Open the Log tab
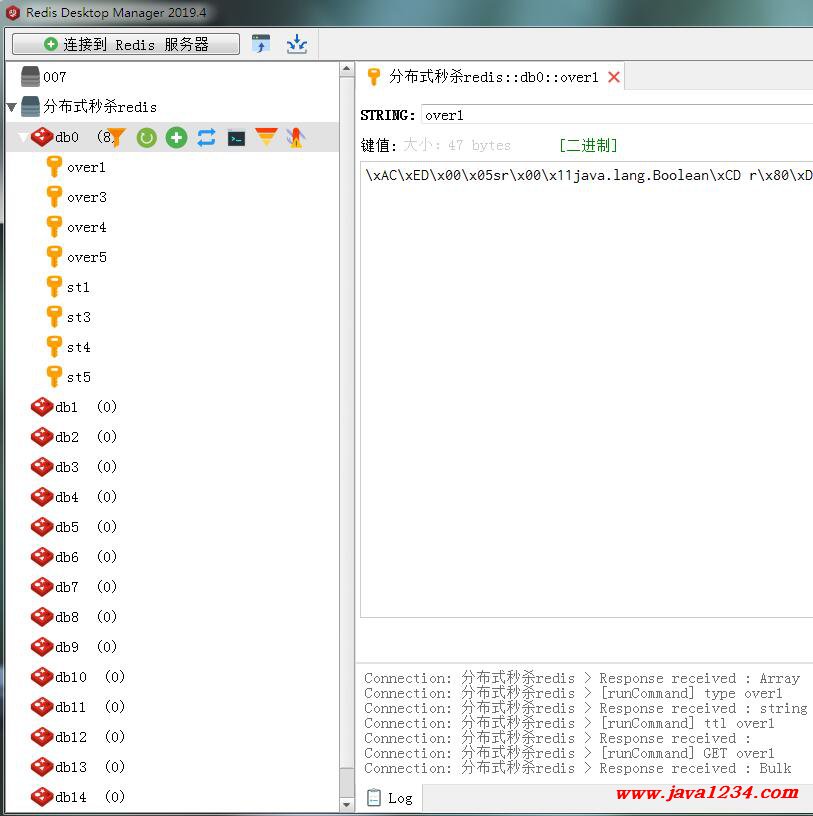This screenshot has width=813, height=816. (x=390, y=798)
